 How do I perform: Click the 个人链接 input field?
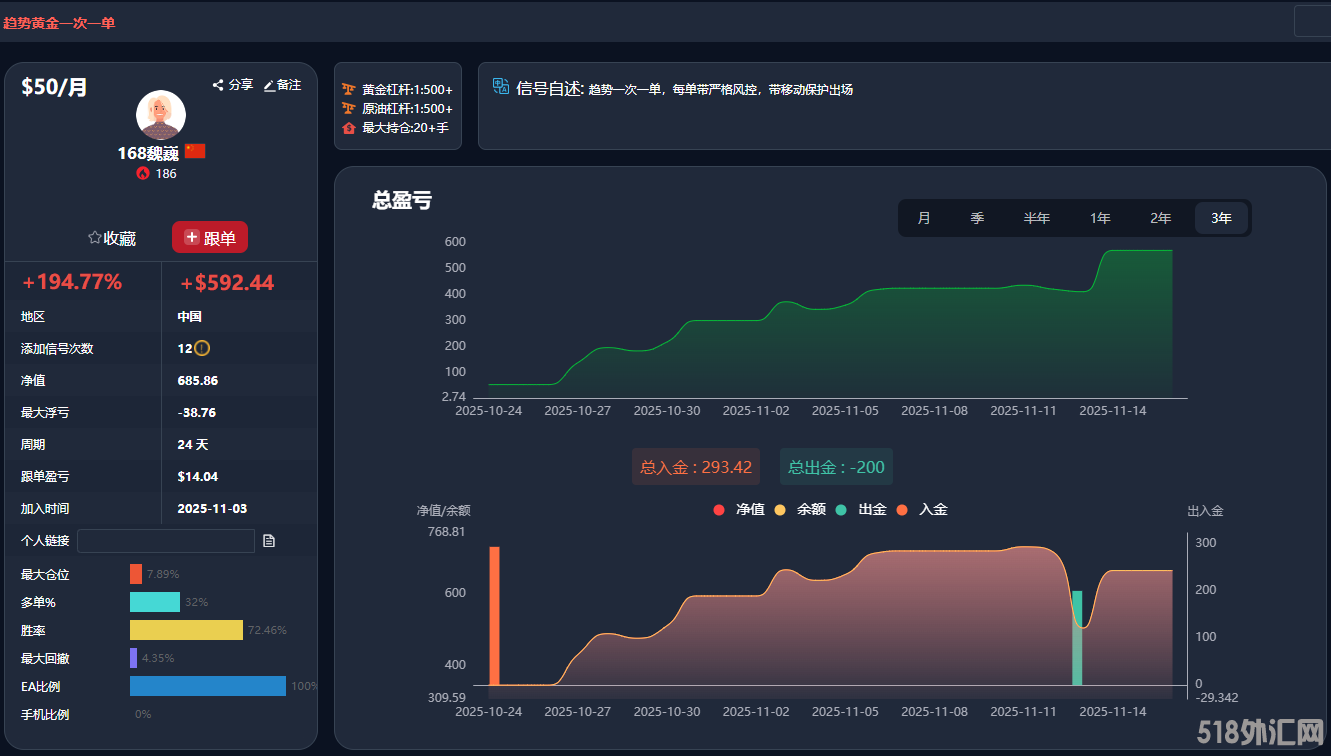[x=166, y=541]
